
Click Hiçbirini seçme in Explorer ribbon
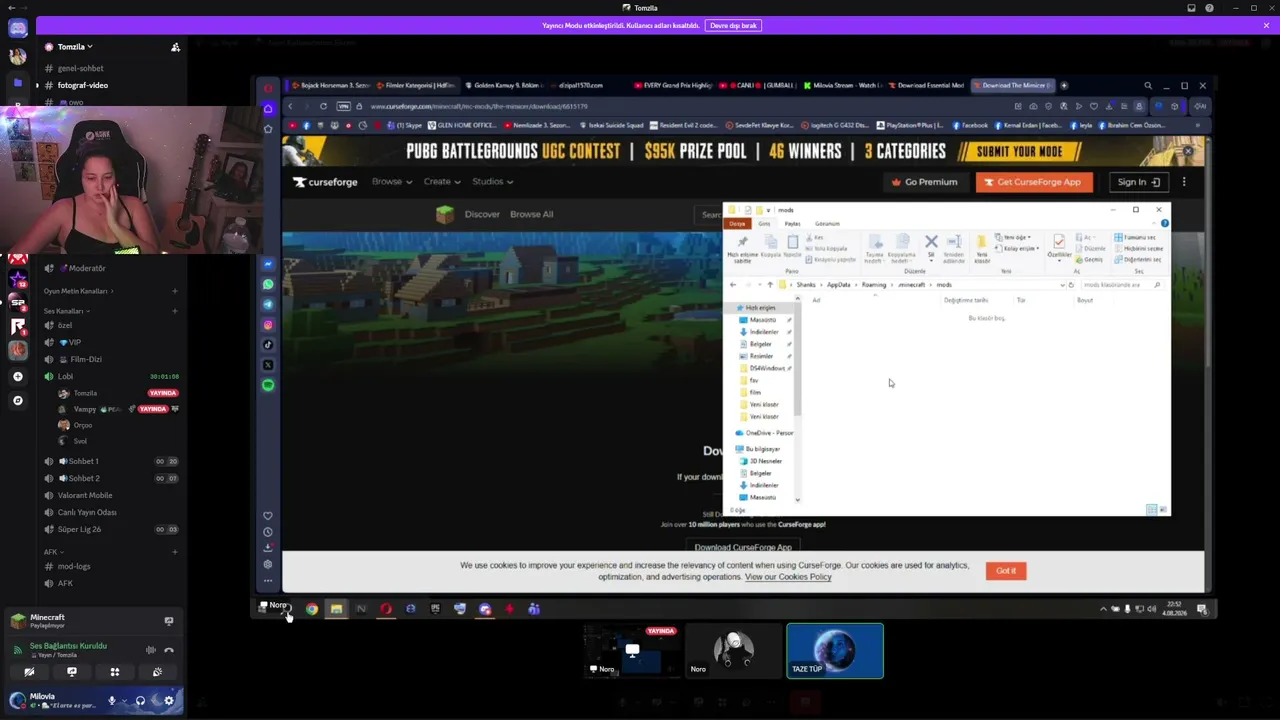pos(1138,248)
